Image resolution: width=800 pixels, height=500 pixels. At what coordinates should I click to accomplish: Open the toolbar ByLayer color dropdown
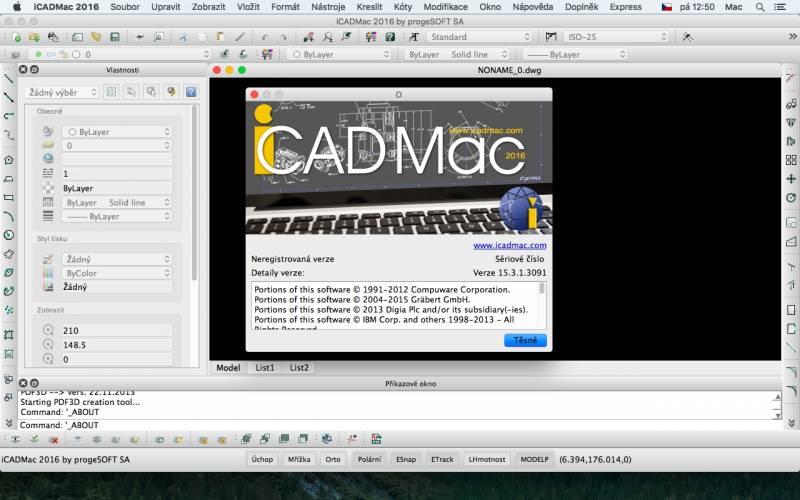click(x=339, y=54)
